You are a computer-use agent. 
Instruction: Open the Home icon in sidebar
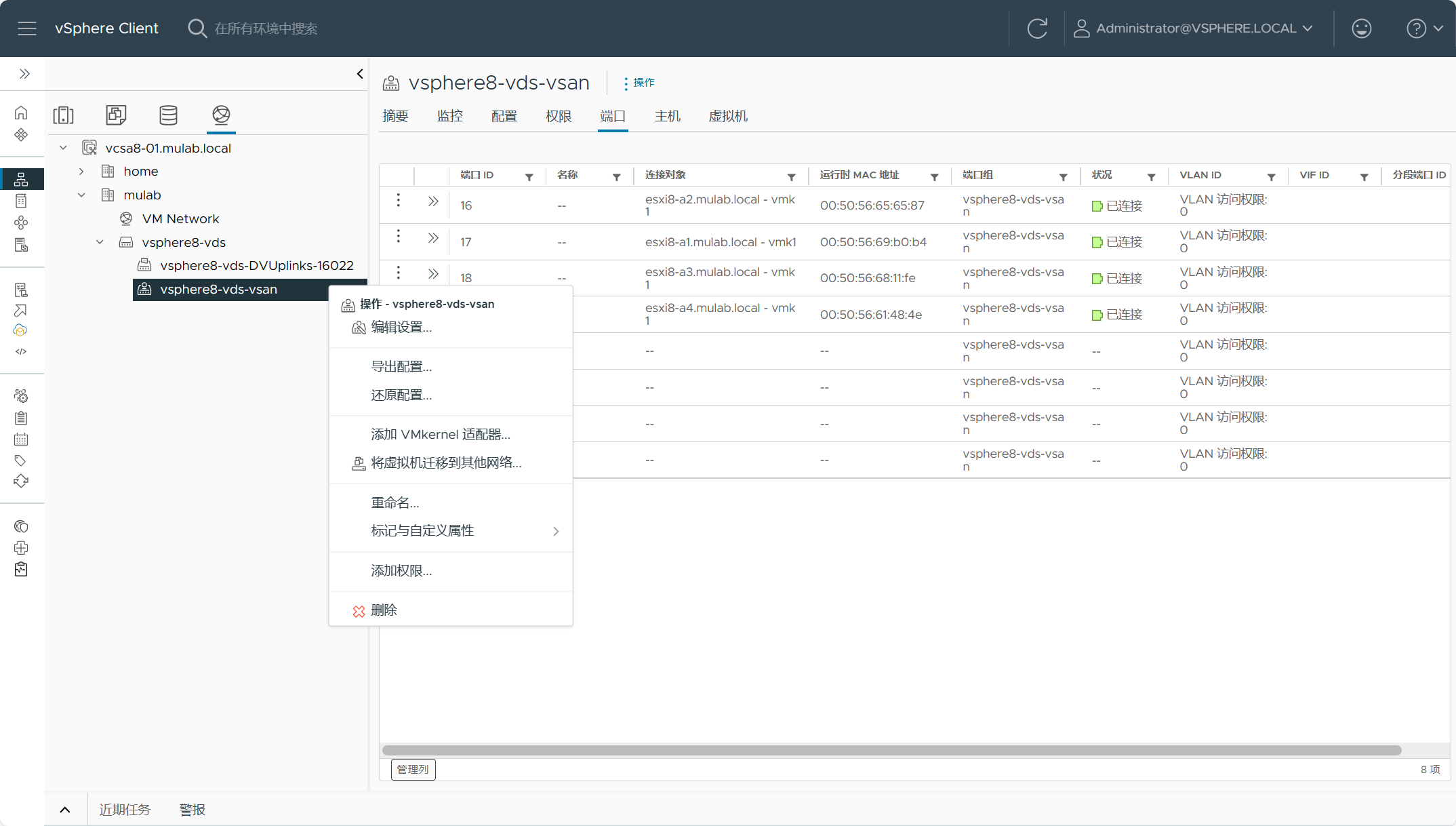pyautogui.click(x=21, y=113)
